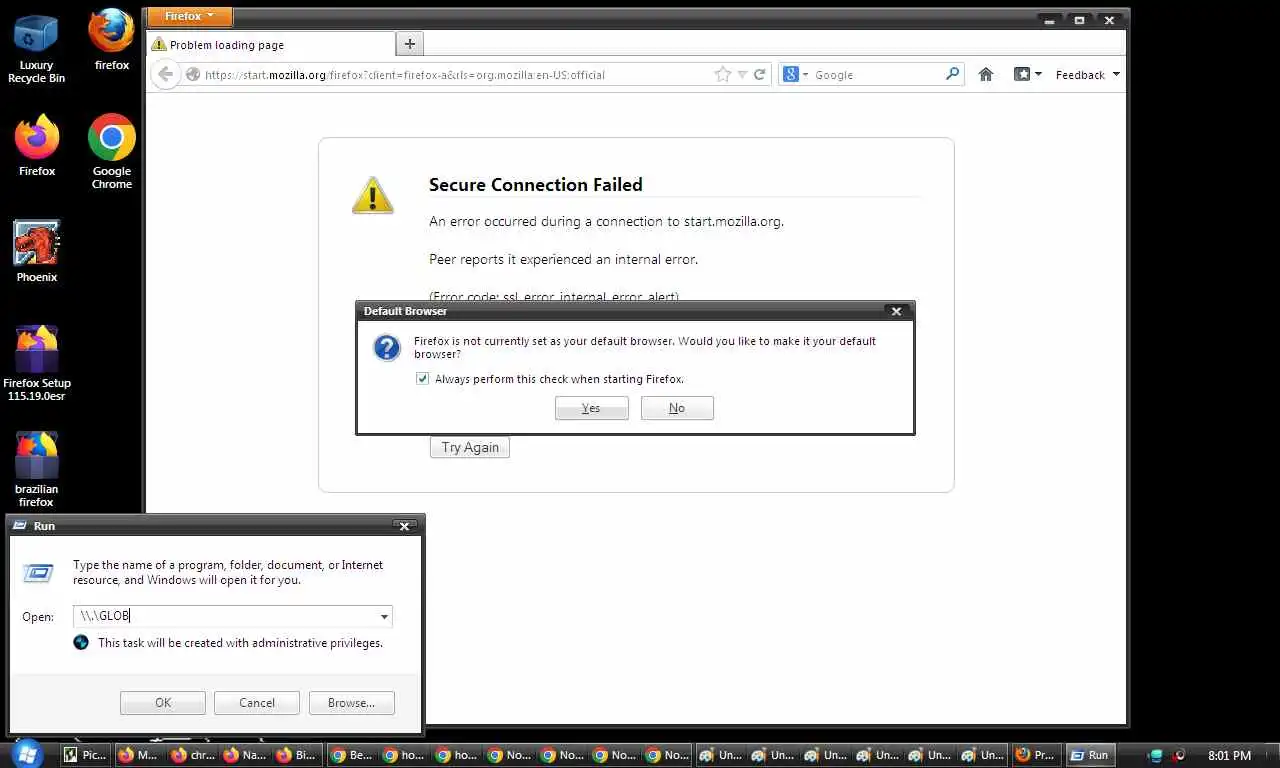Click the yellow warning icon on error page
Viewport: 1280px width, 768px height.
click(x=372, y=195)
